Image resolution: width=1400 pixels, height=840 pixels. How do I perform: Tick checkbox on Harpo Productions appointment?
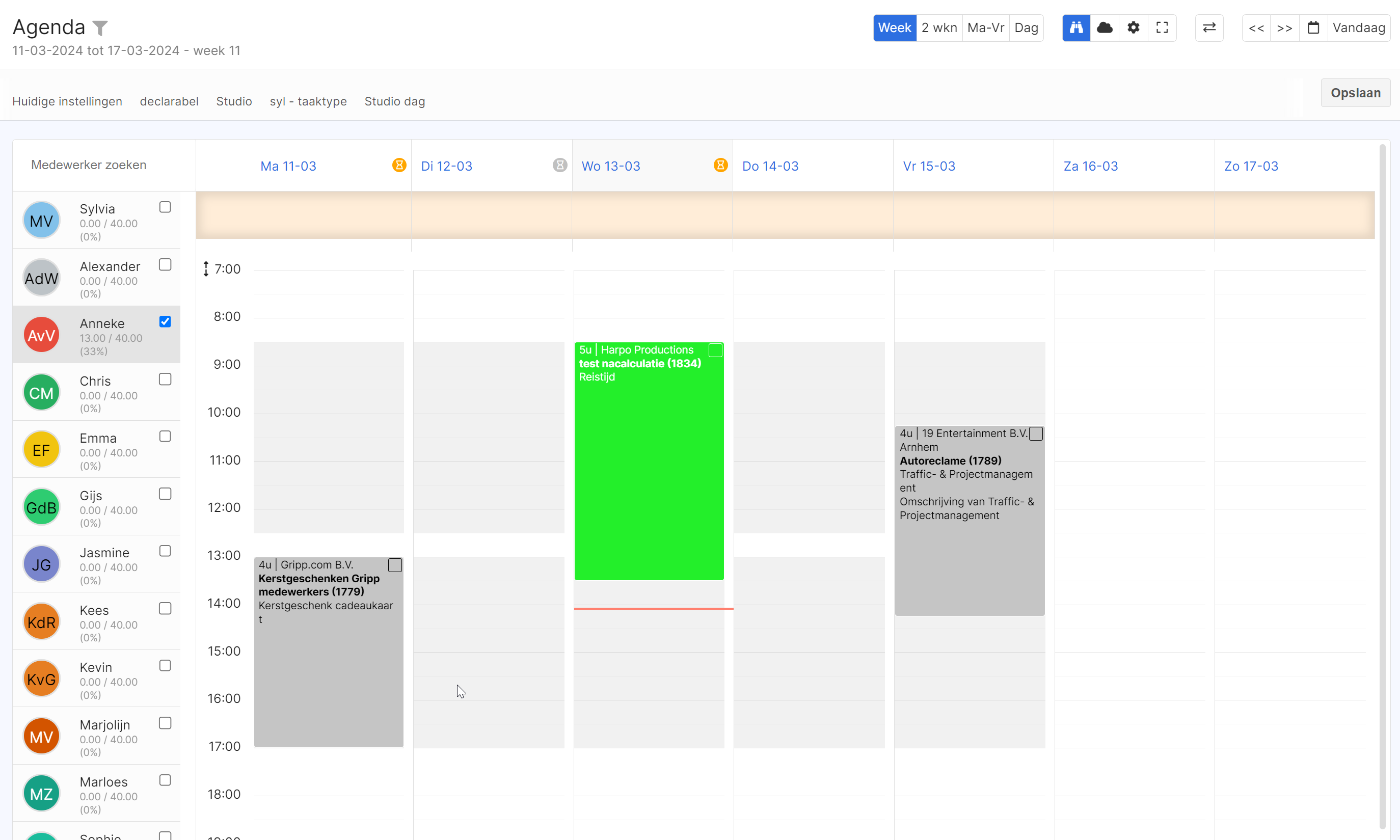coord(716,350)
